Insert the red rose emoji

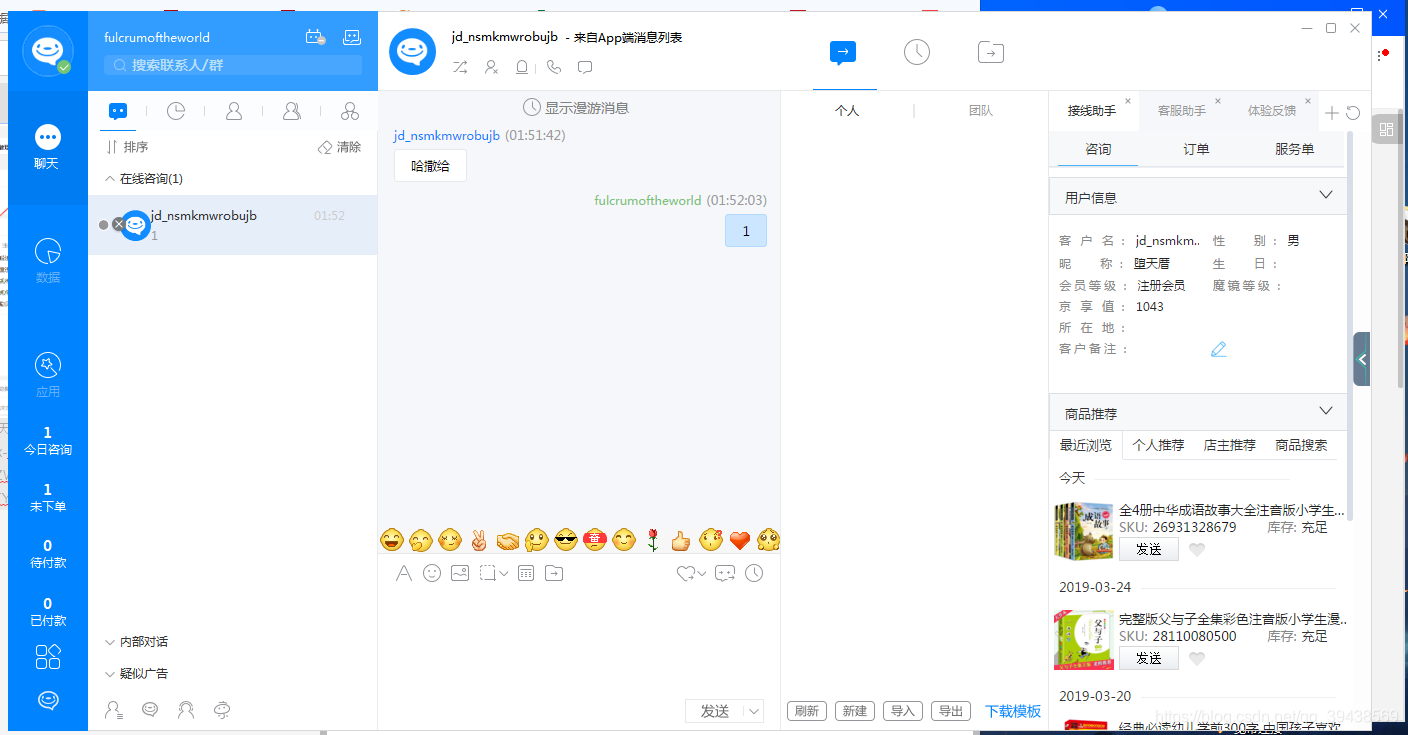pyautogui.click(x=652, y=540)
